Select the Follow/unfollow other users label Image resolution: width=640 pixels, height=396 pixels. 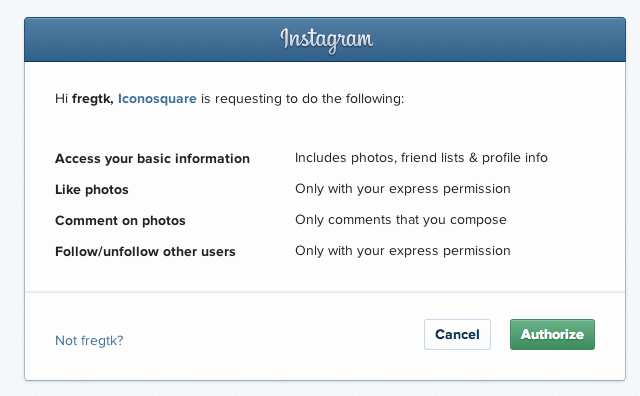click(145, 251)
